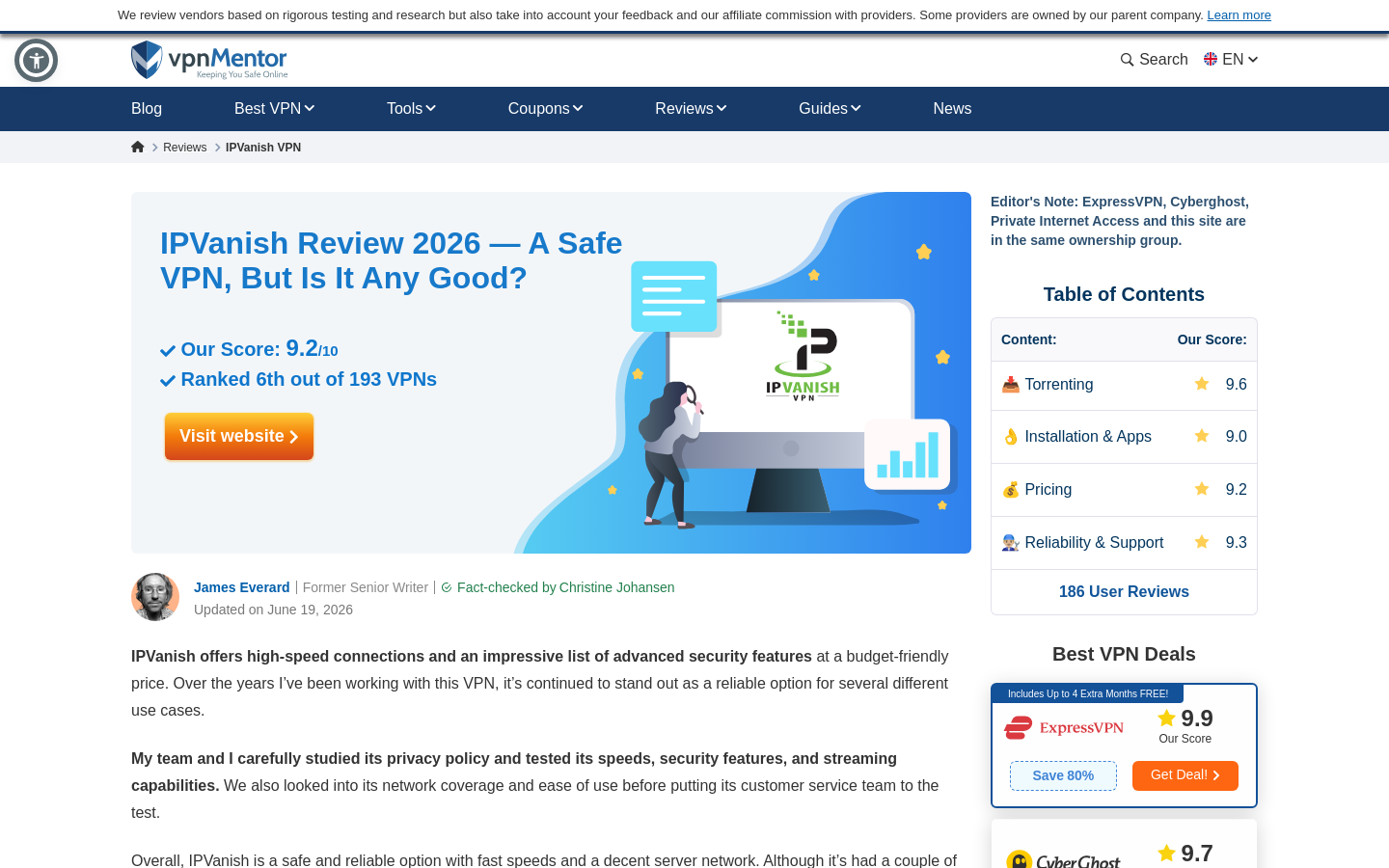1389x868 pixels.
Task: Open the Blog menu item
Action: tap(147, 109)
